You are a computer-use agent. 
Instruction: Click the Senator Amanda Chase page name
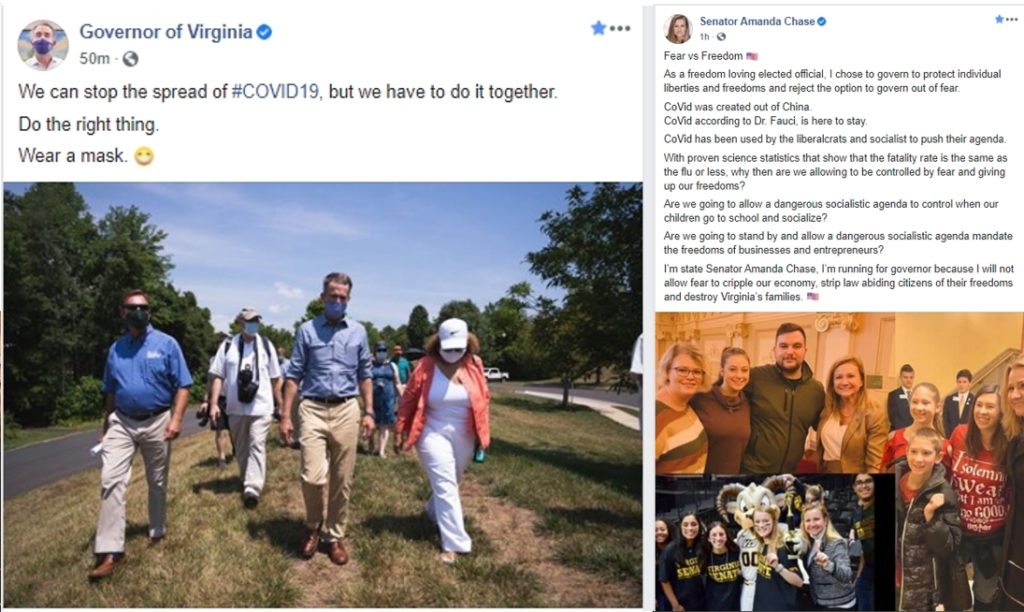(x=757, y=21)
